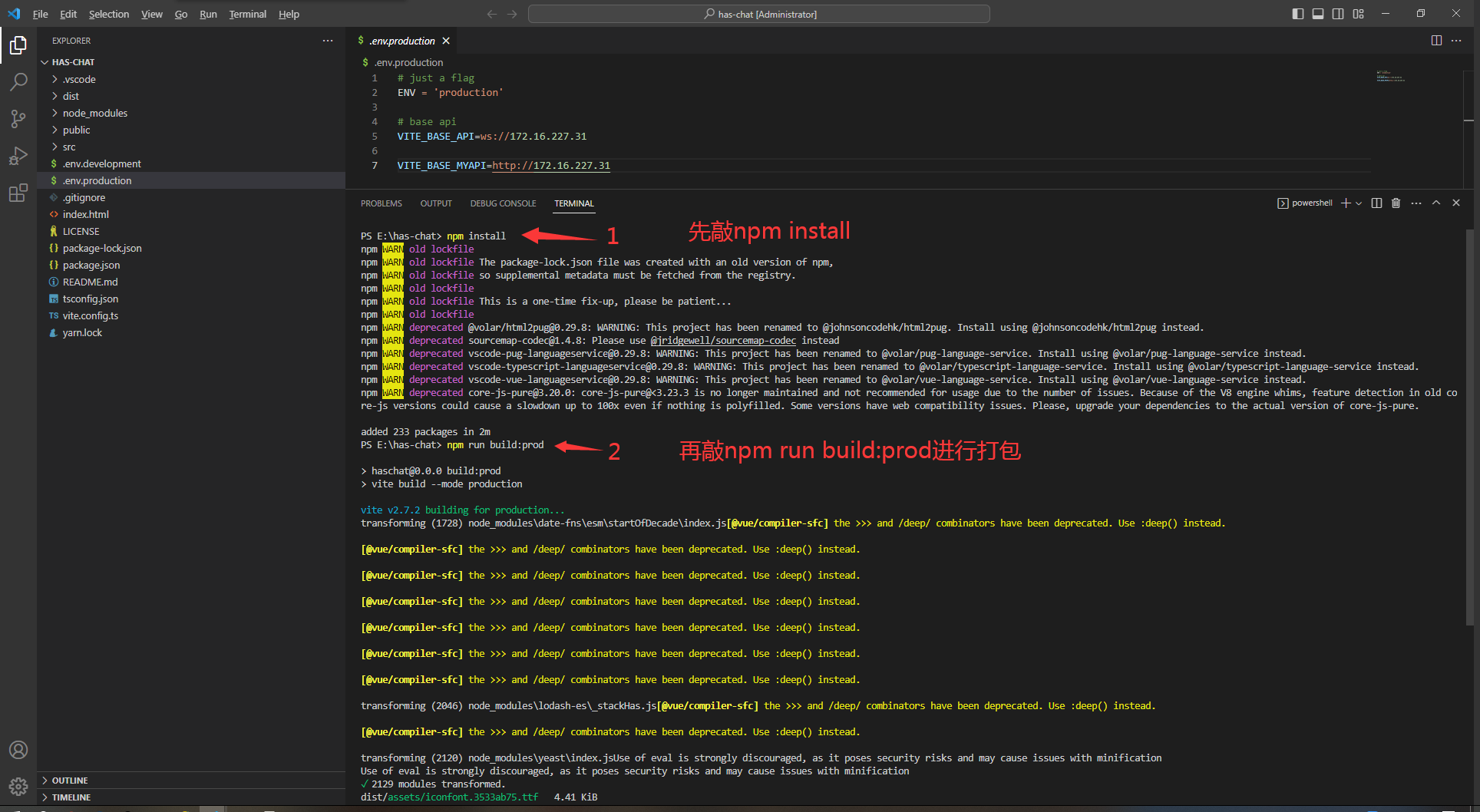Open the Search view in activity bar
Image resolution: width=1480 pixels, height=812 pixels.
(x=18, y=81)
